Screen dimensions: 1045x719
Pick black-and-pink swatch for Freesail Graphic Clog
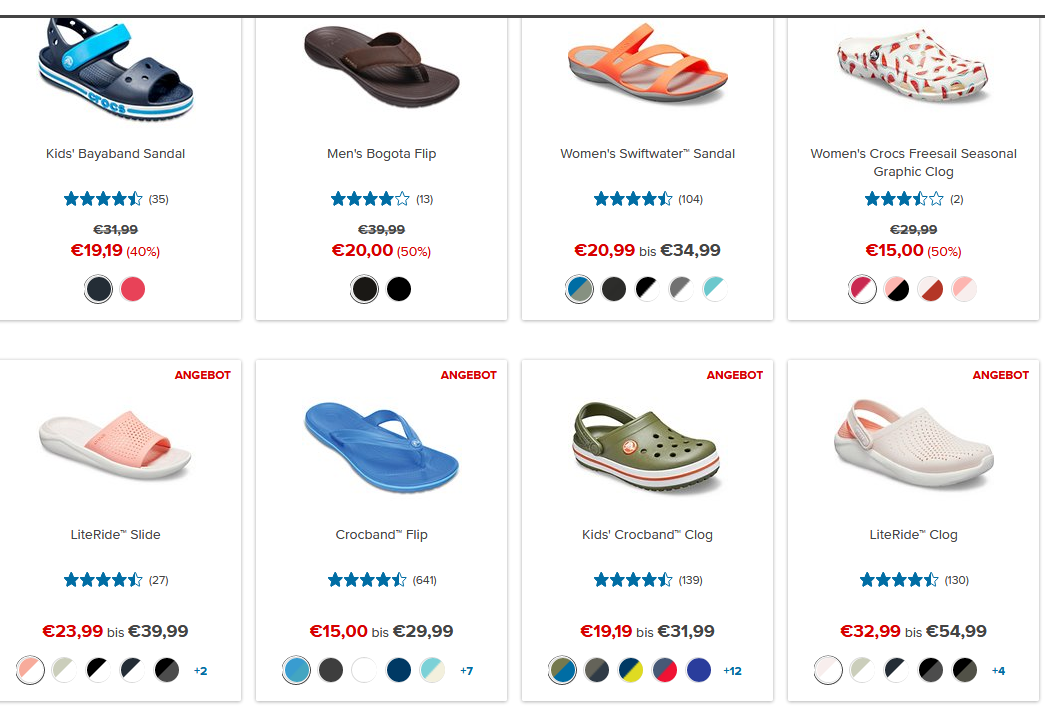click(896, 289)
